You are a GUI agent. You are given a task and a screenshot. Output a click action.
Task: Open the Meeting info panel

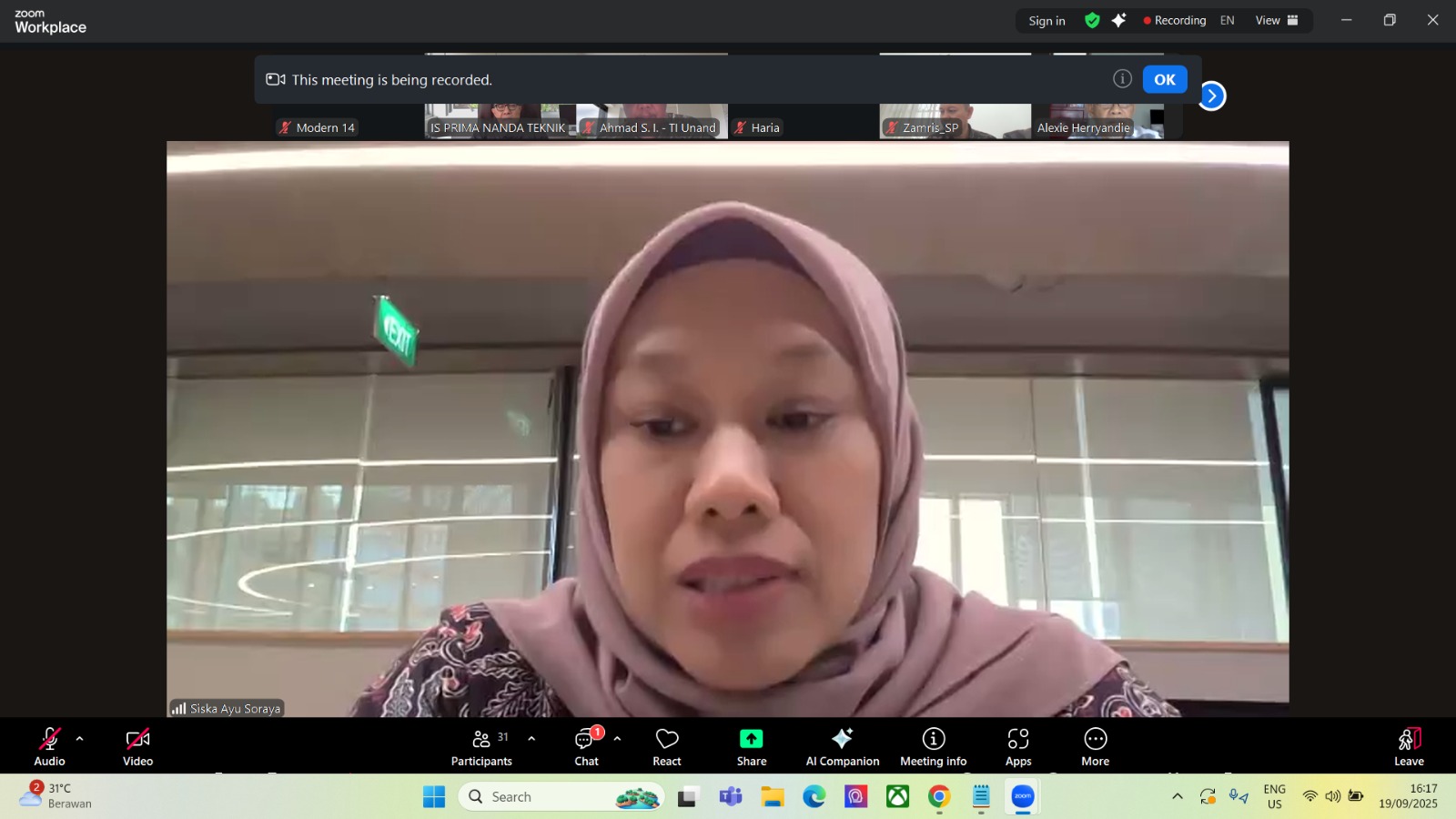coord(933,746)
